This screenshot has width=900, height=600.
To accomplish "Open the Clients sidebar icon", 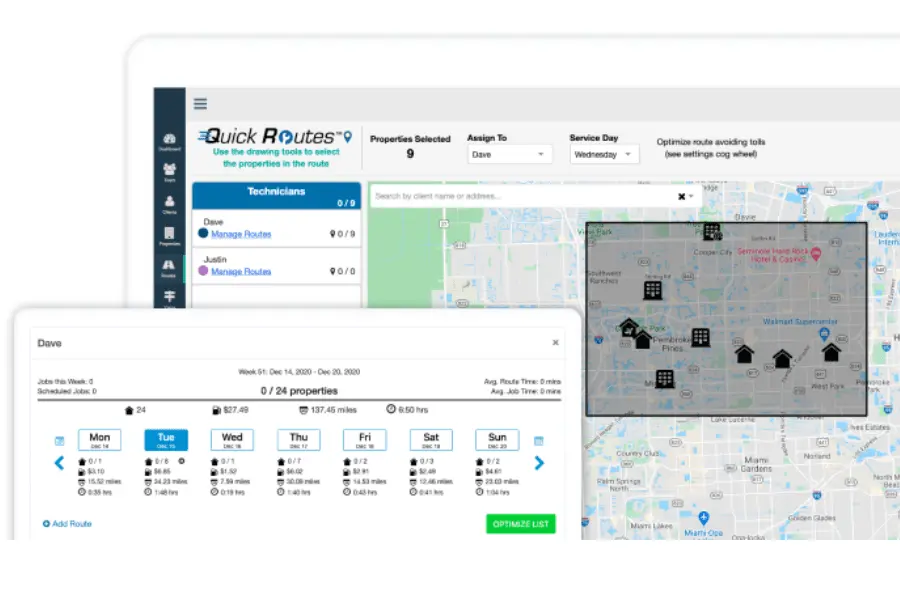I will pos(169,204).
